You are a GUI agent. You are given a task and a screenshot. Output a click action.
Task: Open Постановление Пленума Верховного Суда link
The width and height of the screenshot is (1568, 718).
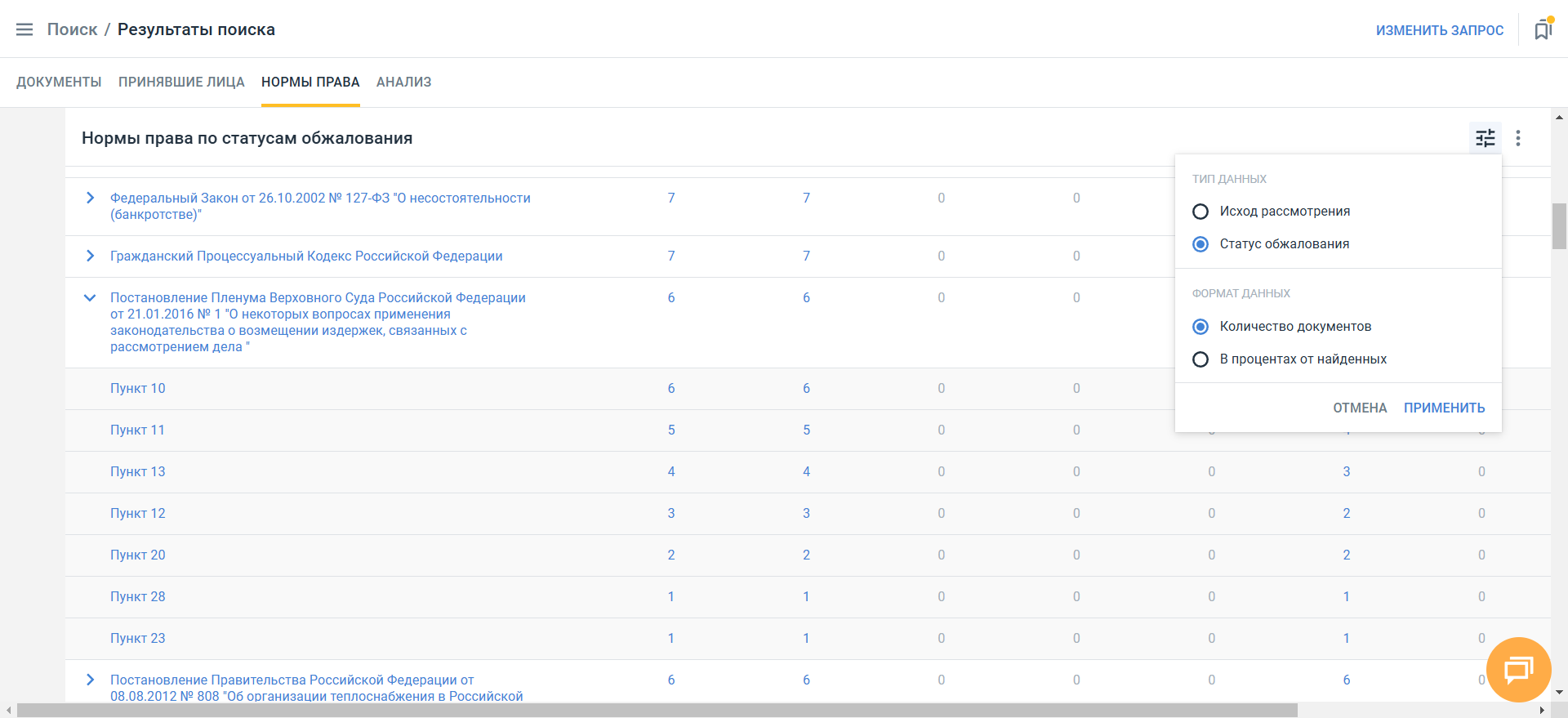(318, 322)
